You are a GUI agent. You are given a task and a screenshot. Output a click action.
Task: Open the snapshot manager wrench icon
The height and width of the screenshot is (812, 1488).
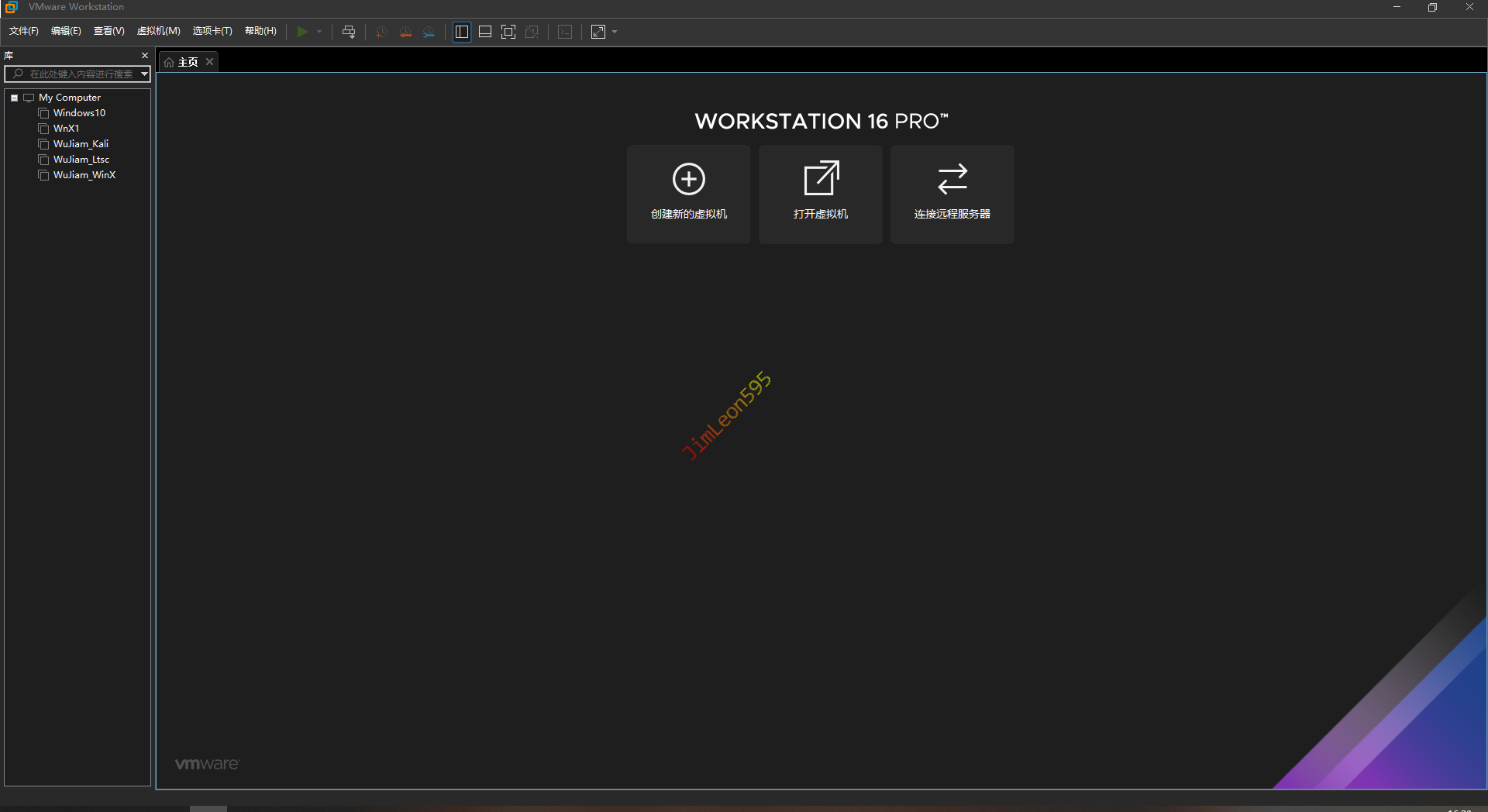pos(429,32)
